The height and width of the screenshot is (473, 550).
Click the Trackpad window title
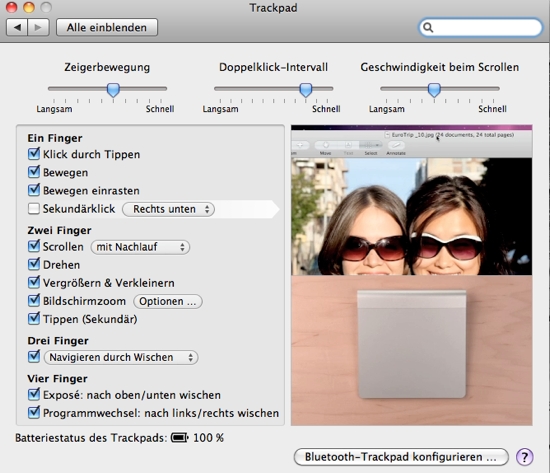(x=273, y=8)
